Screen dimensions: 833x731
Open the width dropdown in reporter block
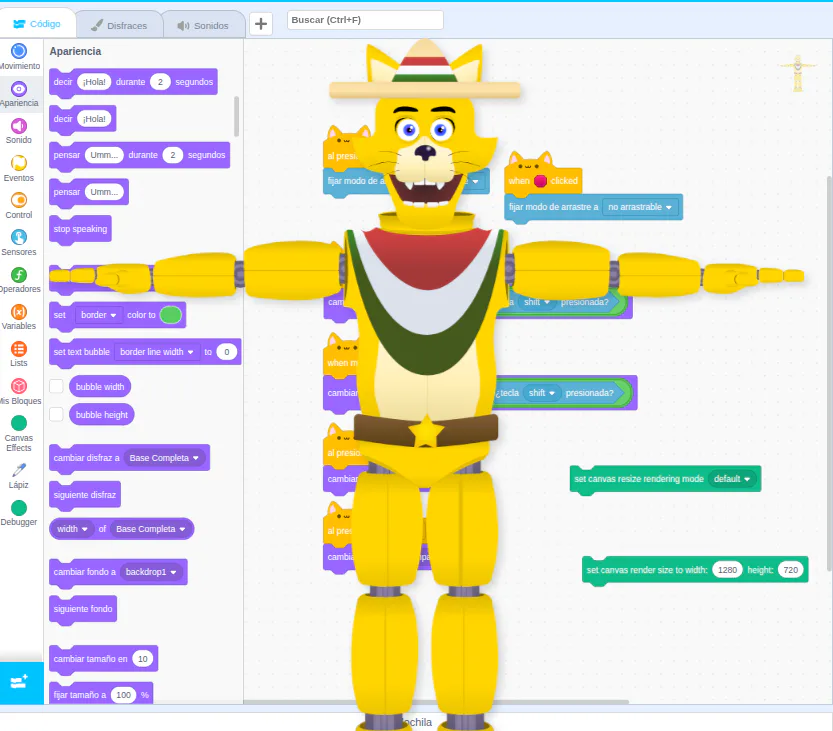pyautogui.click(x=72, y=529)
